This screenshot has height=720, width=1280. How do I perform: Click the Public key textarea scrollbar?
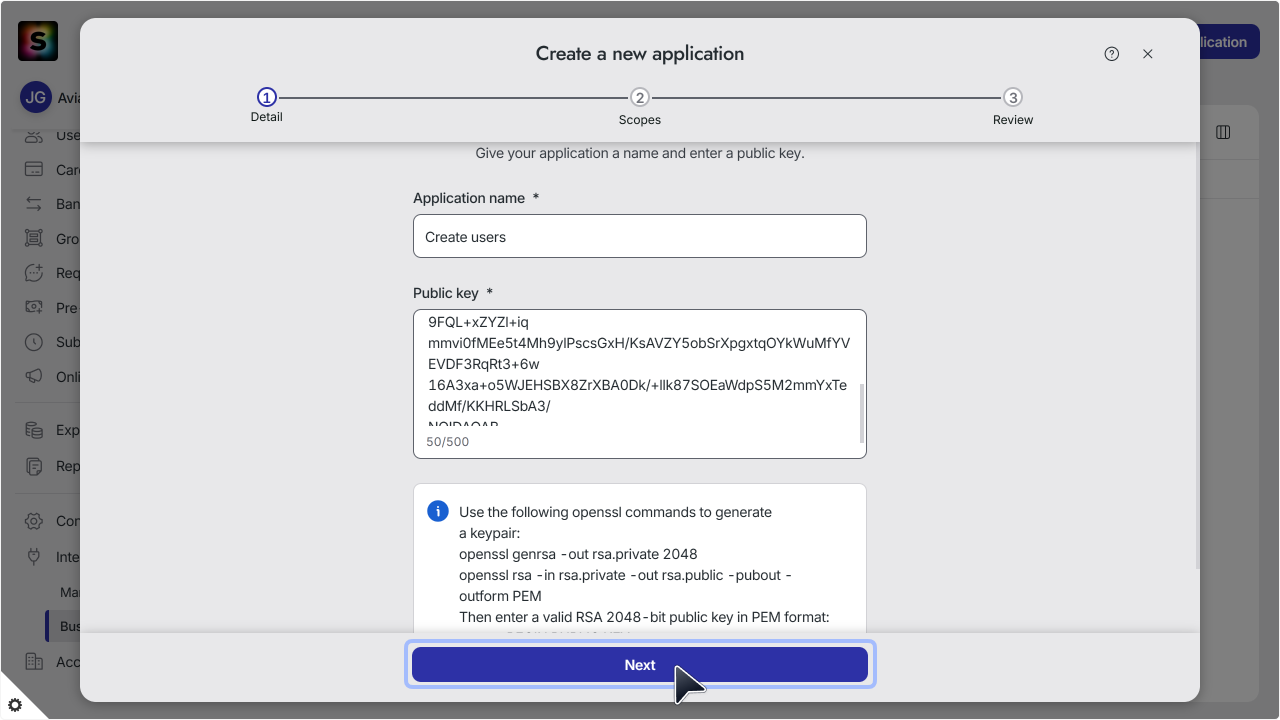point(861,412)
